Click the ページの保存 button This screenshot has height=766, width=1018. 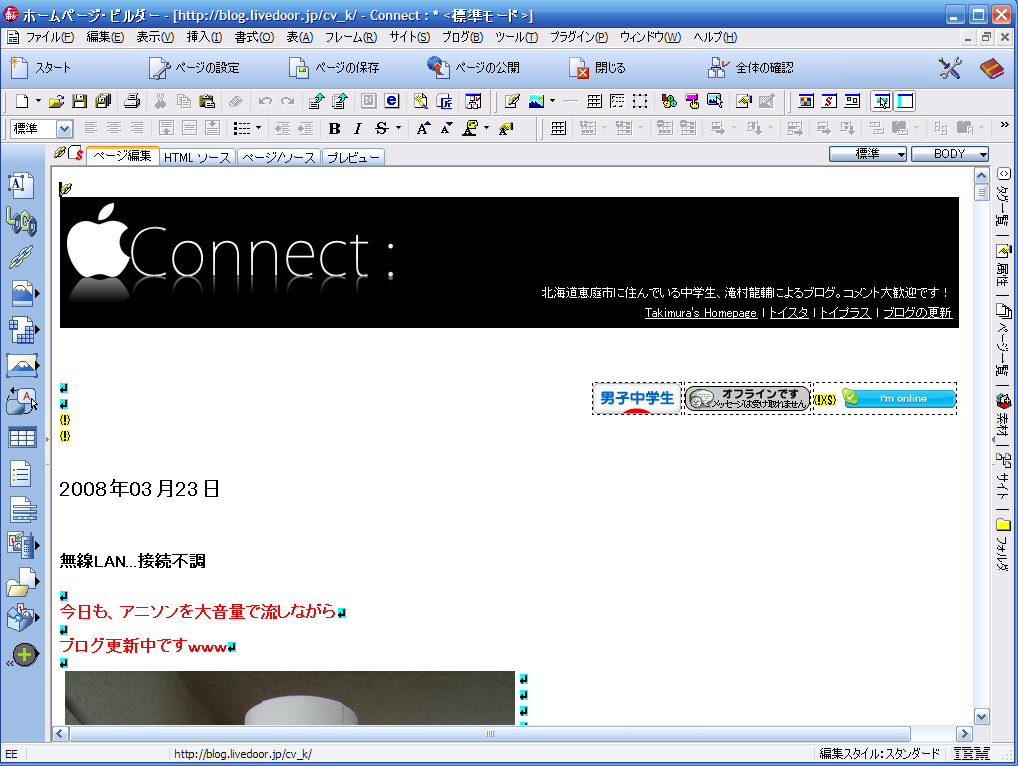(334, 68)
